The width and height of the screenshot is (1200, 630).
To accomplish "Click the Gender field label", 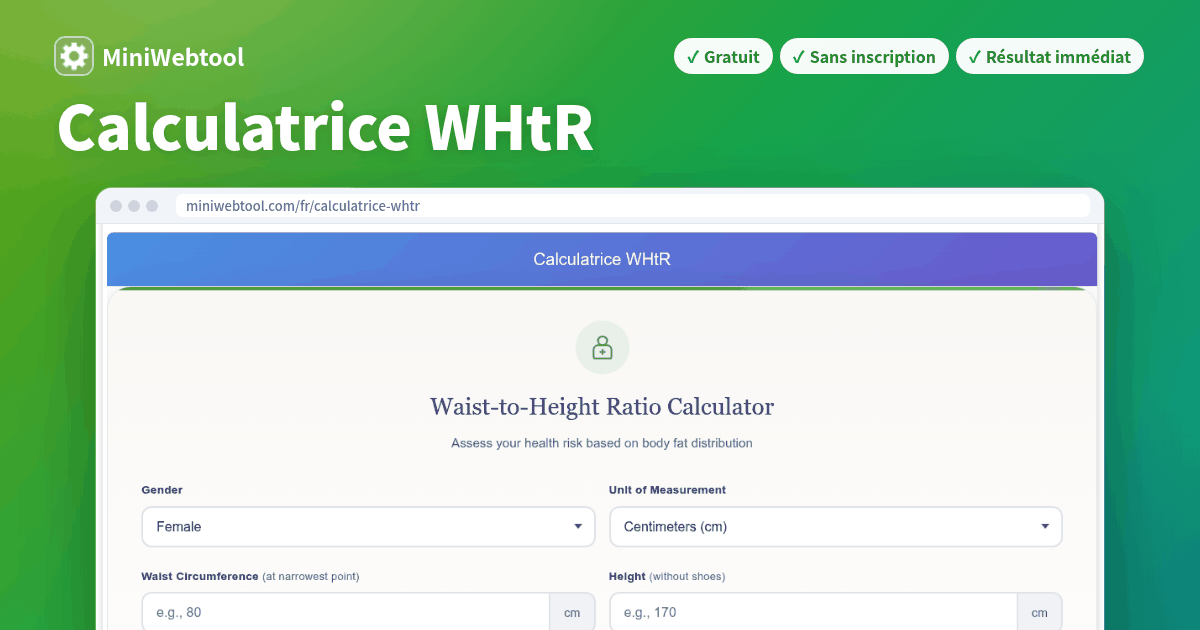I will point(162,490).
